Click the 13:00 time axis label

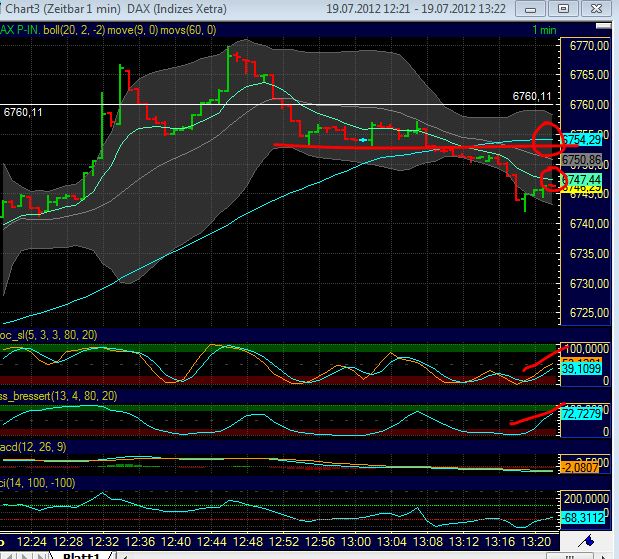click(x=356, y=542)
